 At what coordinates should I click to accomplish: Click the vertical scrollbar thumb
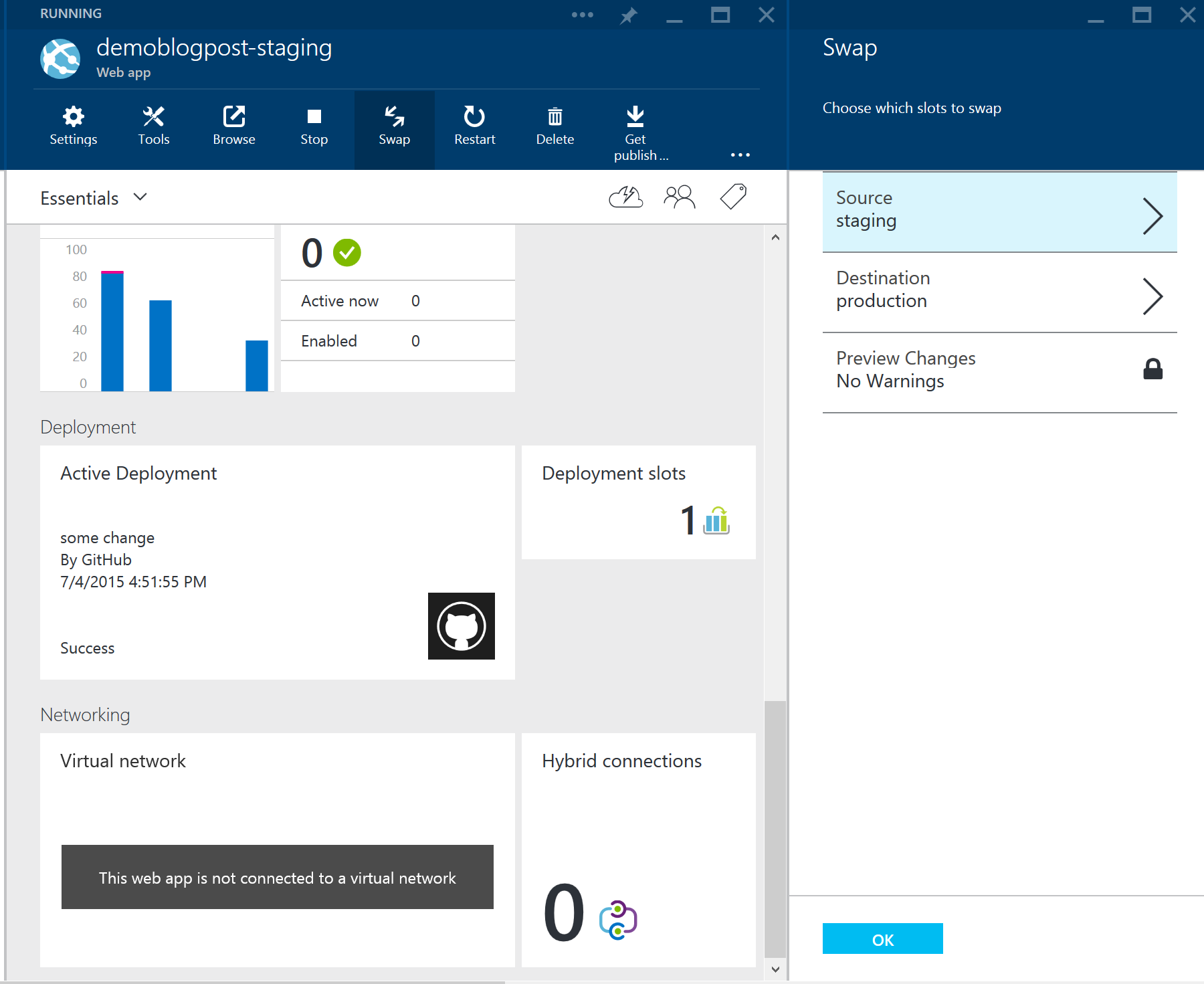click(775, 828)
